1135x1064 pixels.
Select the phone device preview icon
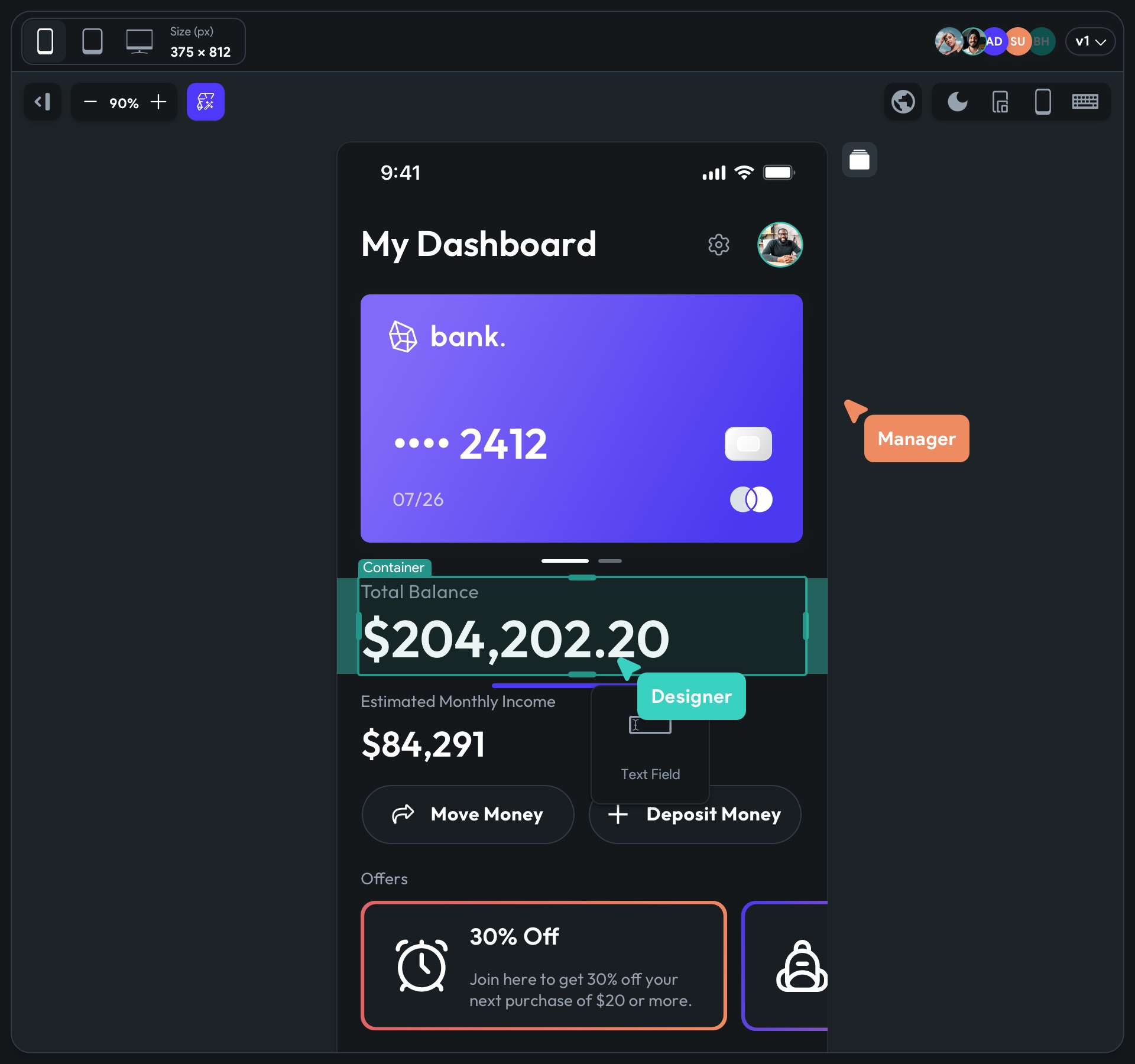tap(45, 41)
